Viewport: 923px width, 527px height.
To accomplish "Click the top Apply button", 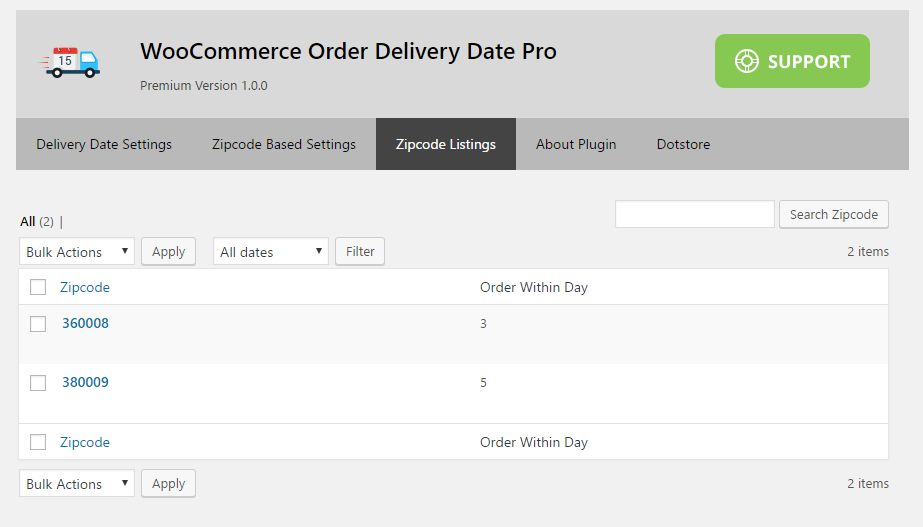I will (x=168, y=252).
